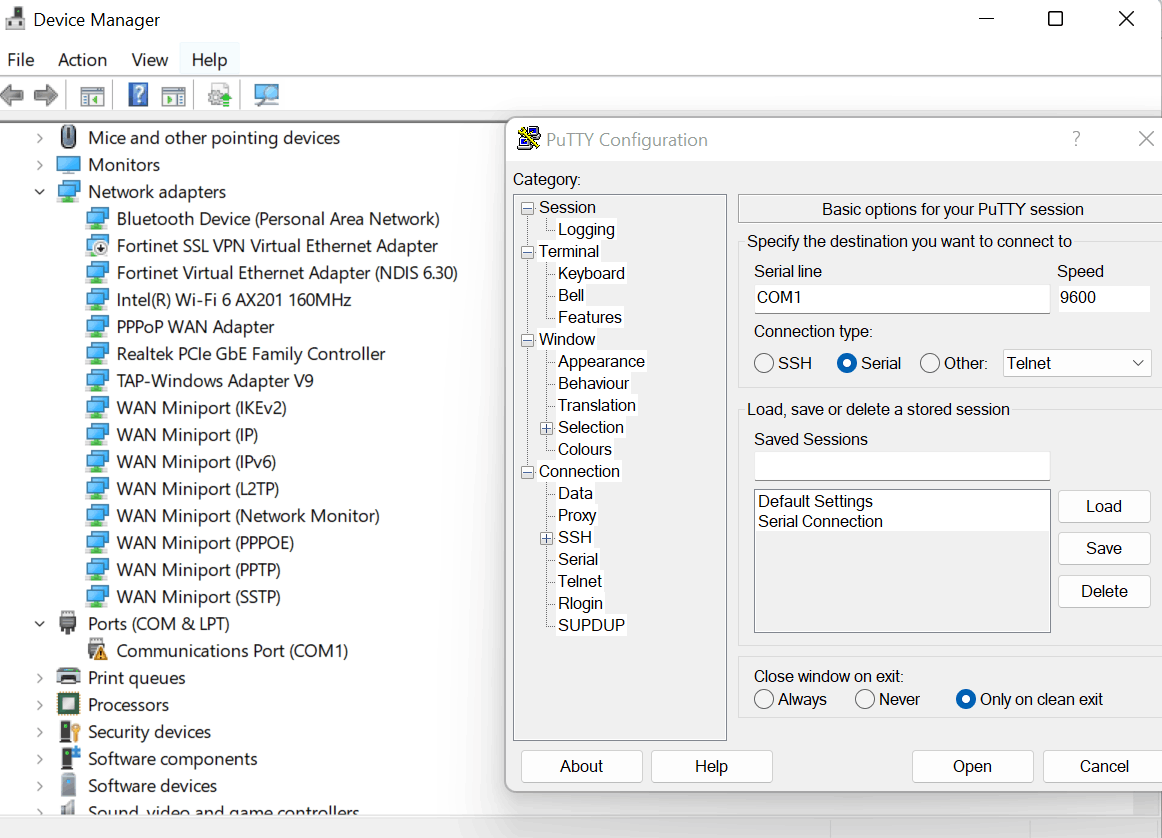The width and height of the screenshot is (1162, 838).
Task: Select Default Settings in saved sessions list
Action: click(815, 502)
